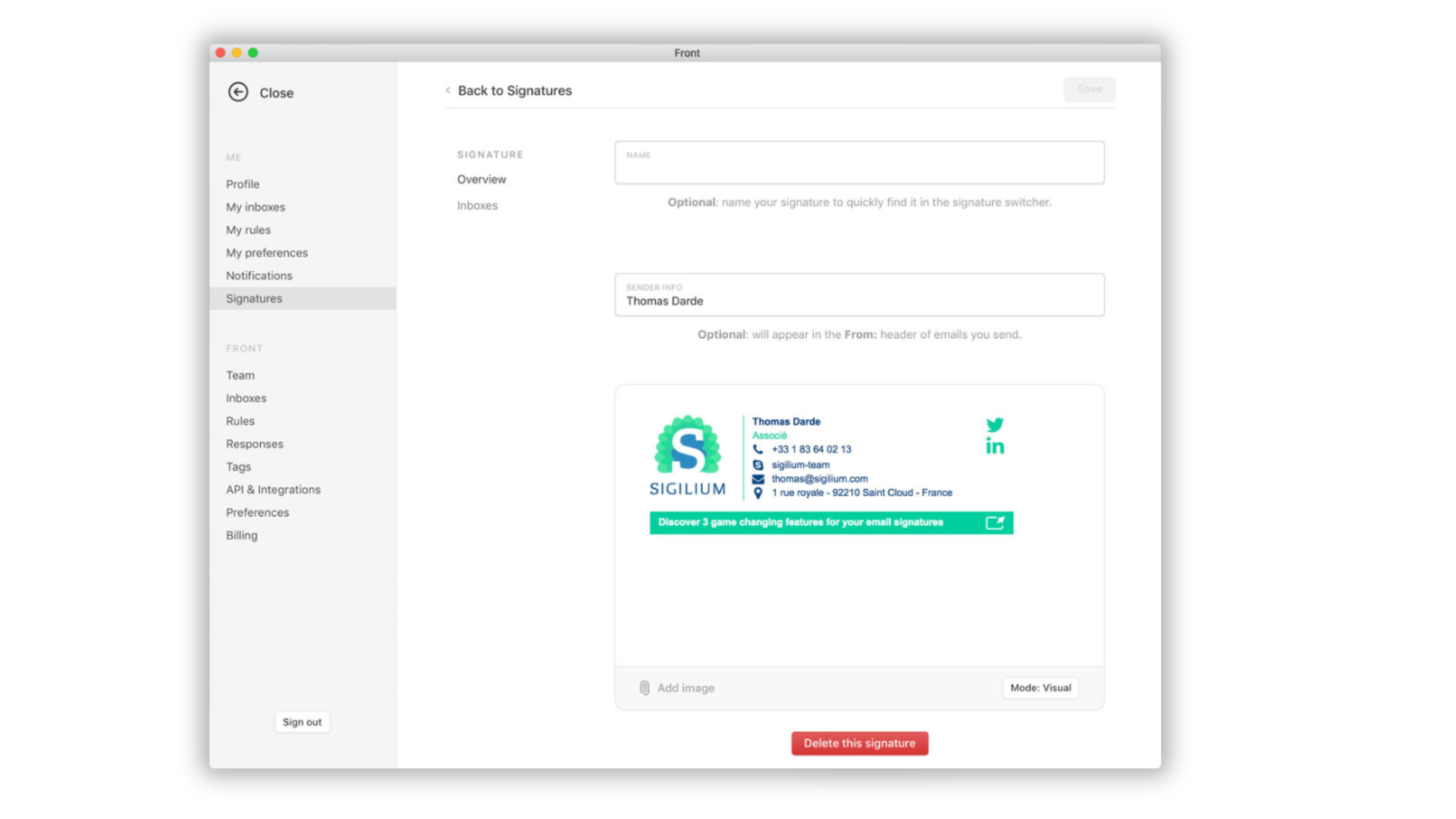The width and height of the screenshot is (1456, 819).
Task: Open My preferences in sidebar
Action: (267, 253)
